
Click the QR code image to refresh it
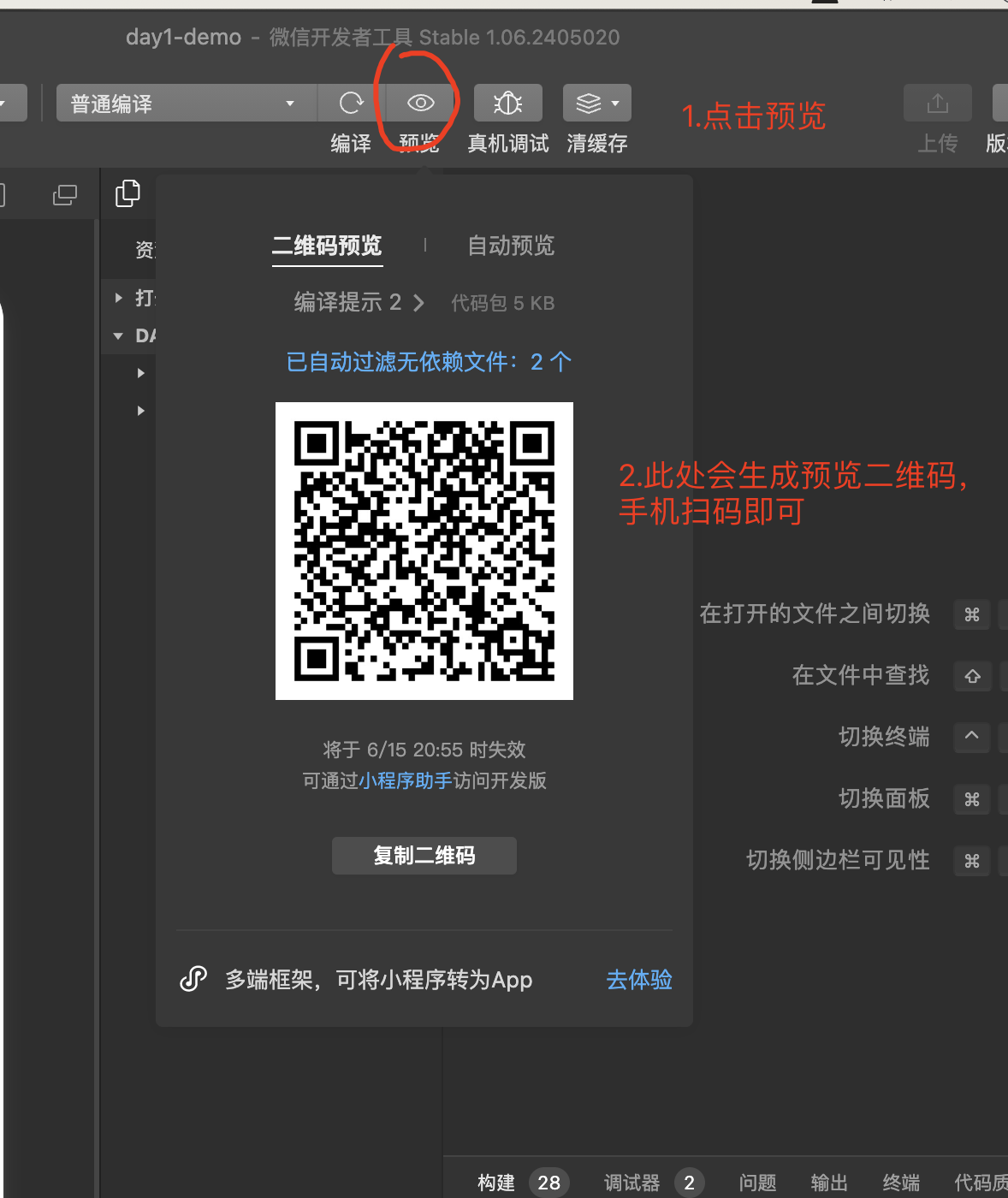coord(424,550)
